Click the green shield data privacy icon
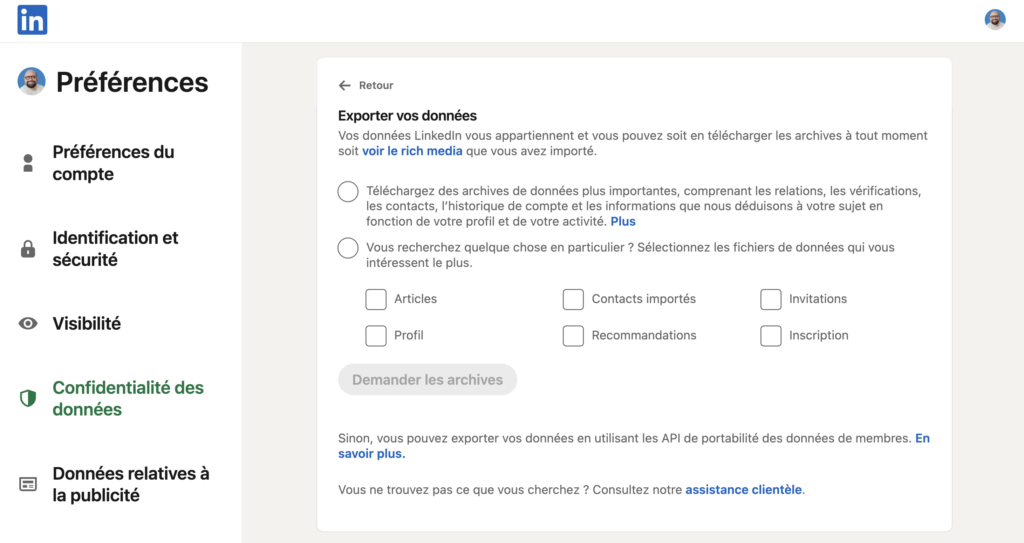This screenshot has width=1024, height=543. (x=28, y=398)
